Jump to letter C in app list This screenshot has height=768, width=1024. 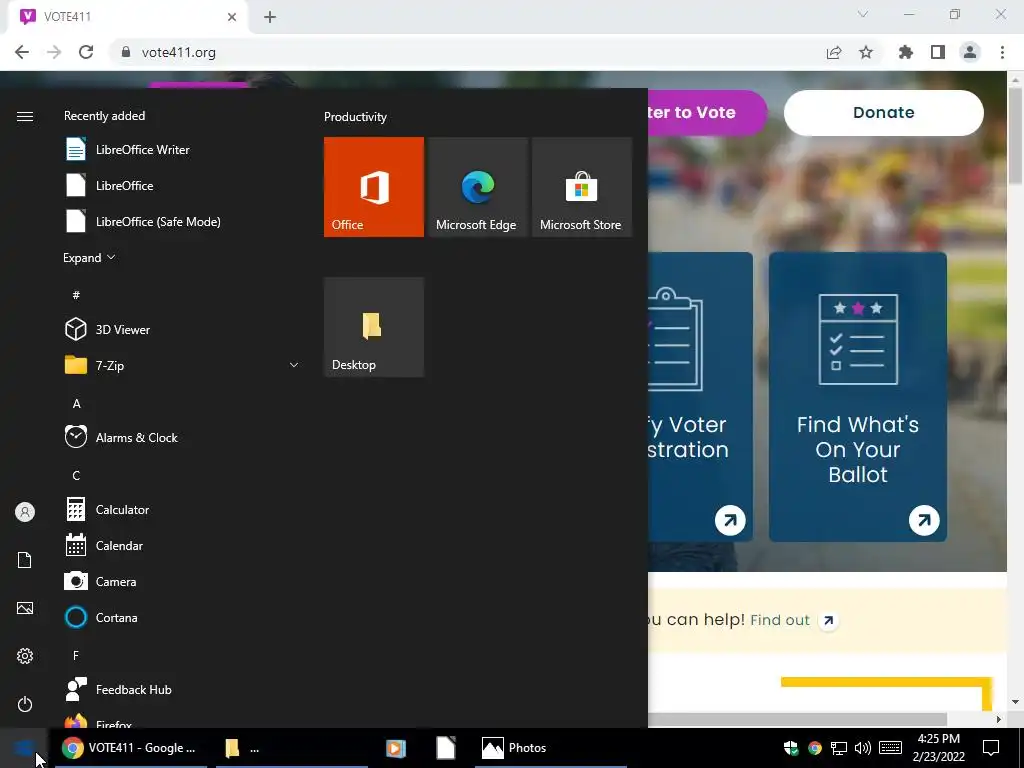point(76,475)
